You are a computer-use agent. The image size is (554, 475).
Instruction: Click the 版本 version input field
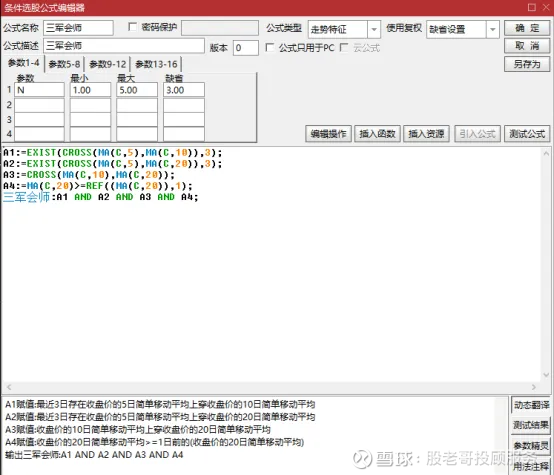click(246, 48)
